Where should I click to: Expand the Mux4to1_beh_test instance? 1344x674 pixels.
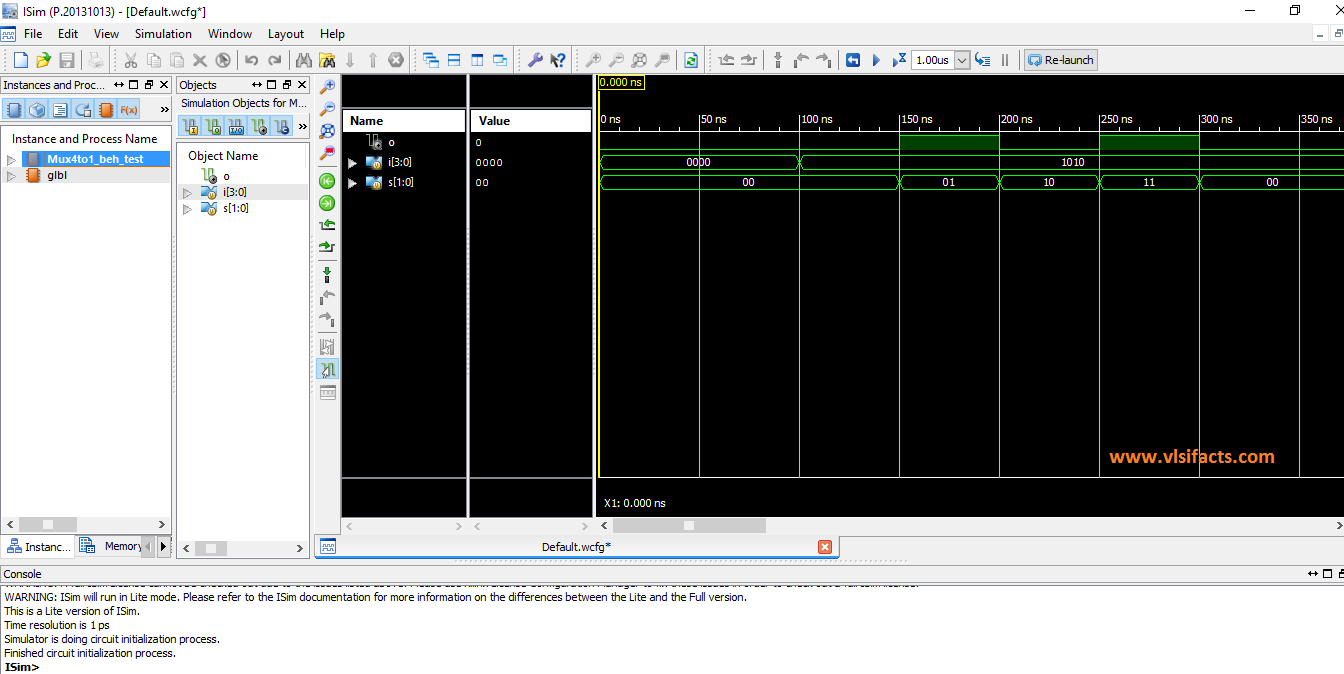point(10,157)
